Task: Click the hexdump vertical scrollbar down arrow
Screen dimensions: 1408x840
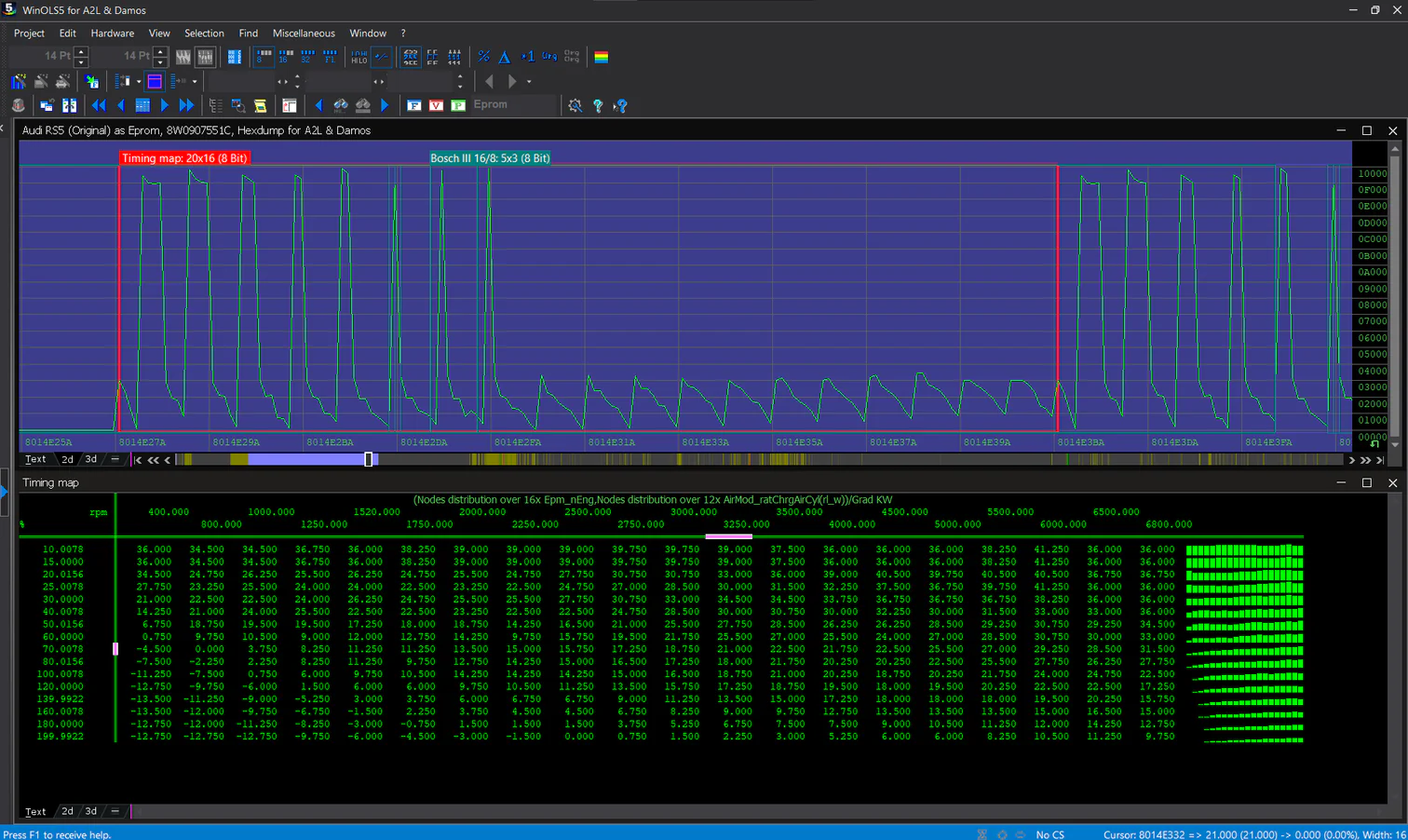Action: pyautogui.click(x=1394, y=445)
